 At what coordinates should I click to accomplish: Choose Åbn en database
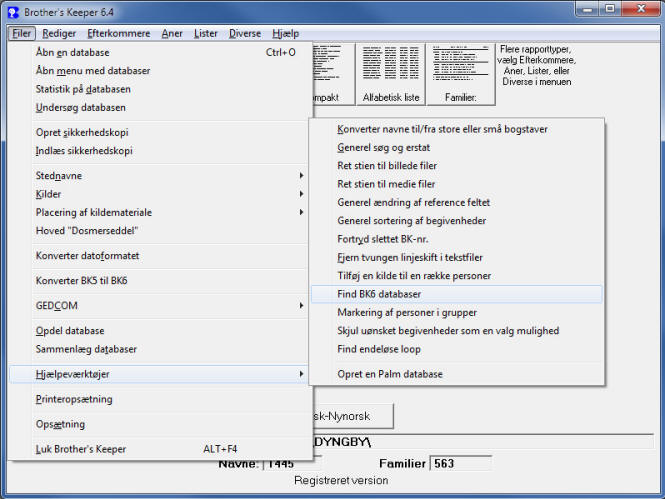coord(160,53)
